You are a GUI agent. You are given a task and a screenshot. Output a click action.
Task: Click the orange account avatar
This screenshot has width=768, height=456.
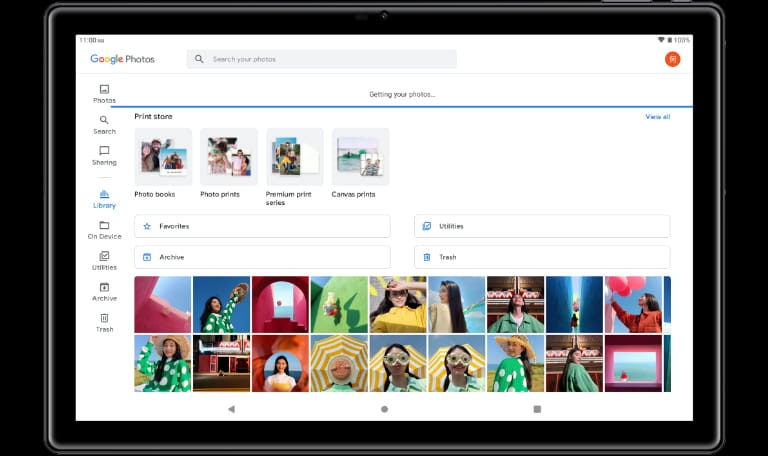[x=673, y=59]
